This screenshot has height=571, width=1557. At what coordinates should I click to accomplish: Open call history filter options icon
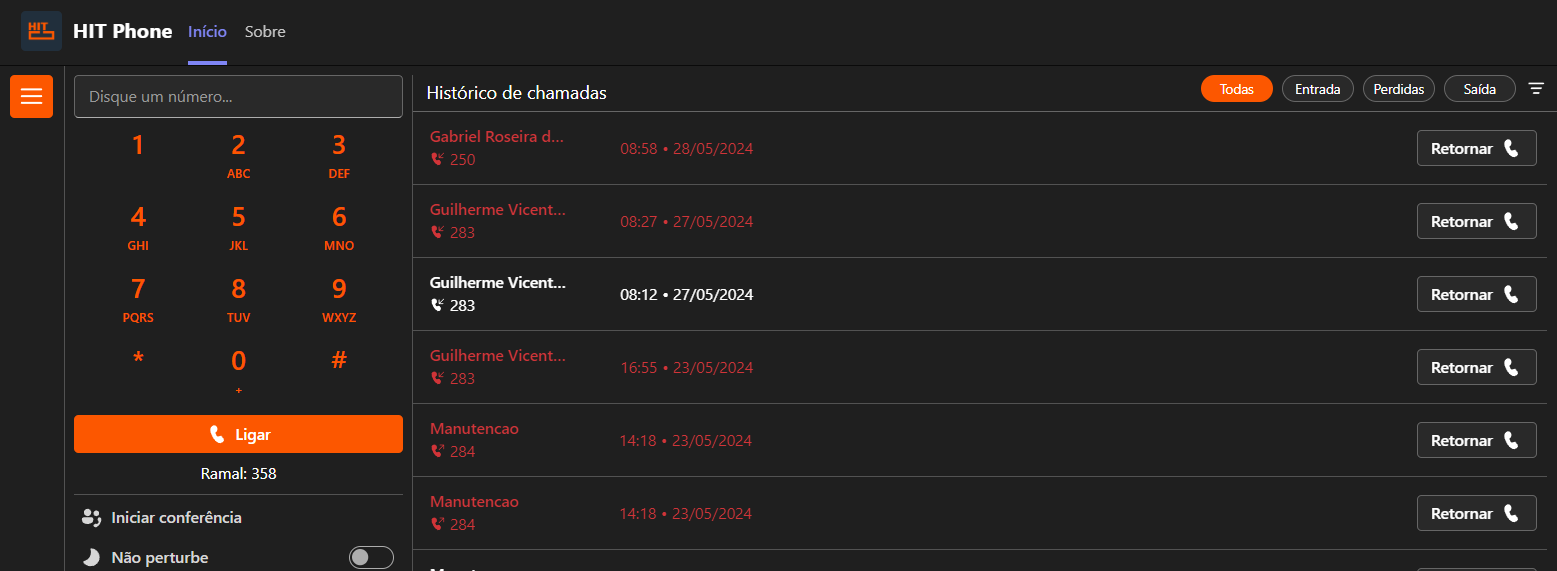coord(1536,89)
